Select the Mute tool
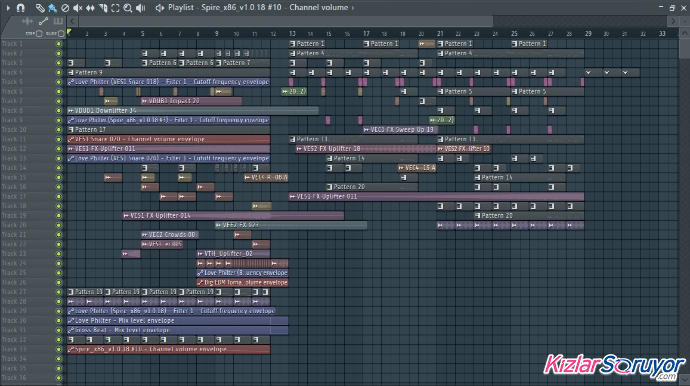The height and width of the screenshot is (386, 690). point(77,7)
